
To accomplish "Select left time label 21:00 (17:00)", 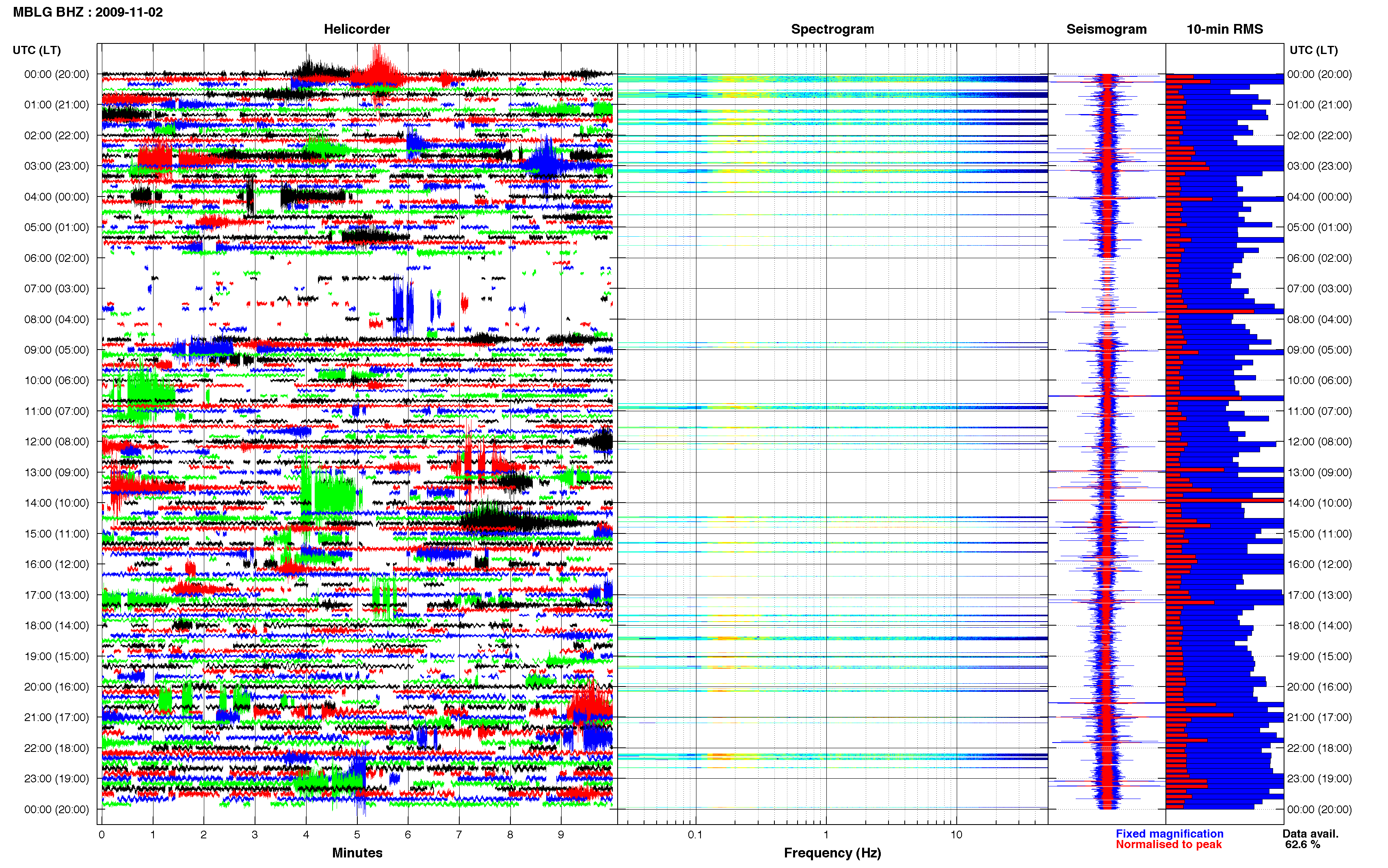I will point(56,717).
